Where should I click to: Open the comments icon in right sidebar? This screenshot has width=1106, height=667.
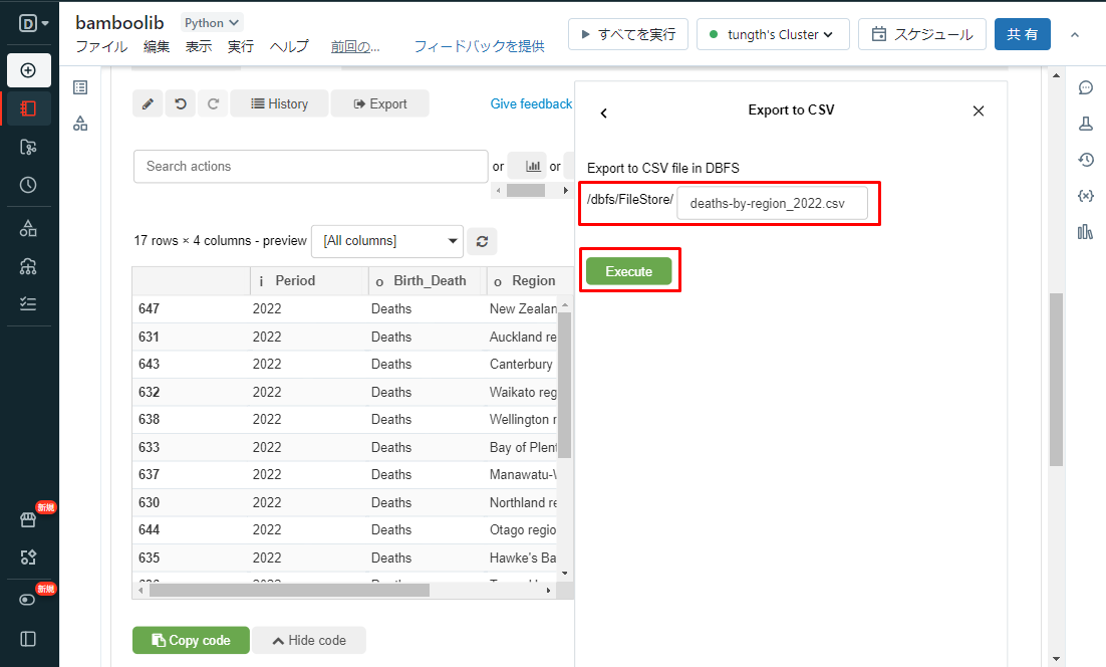[1085, 88]
